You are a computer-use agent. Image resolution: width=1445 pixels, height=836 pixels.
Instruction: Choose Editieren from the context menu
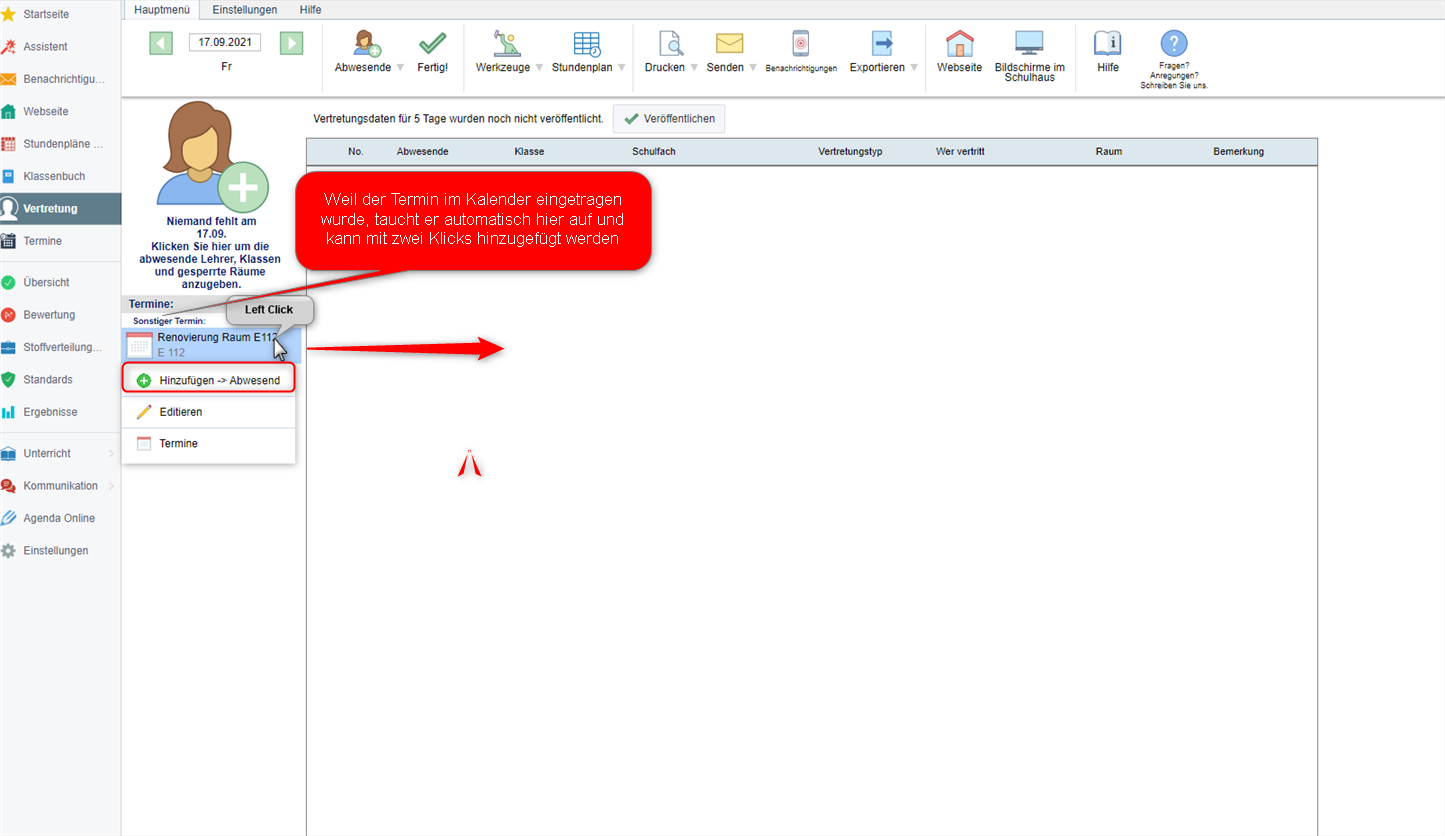pyautogui.click(x=208, y=412)
